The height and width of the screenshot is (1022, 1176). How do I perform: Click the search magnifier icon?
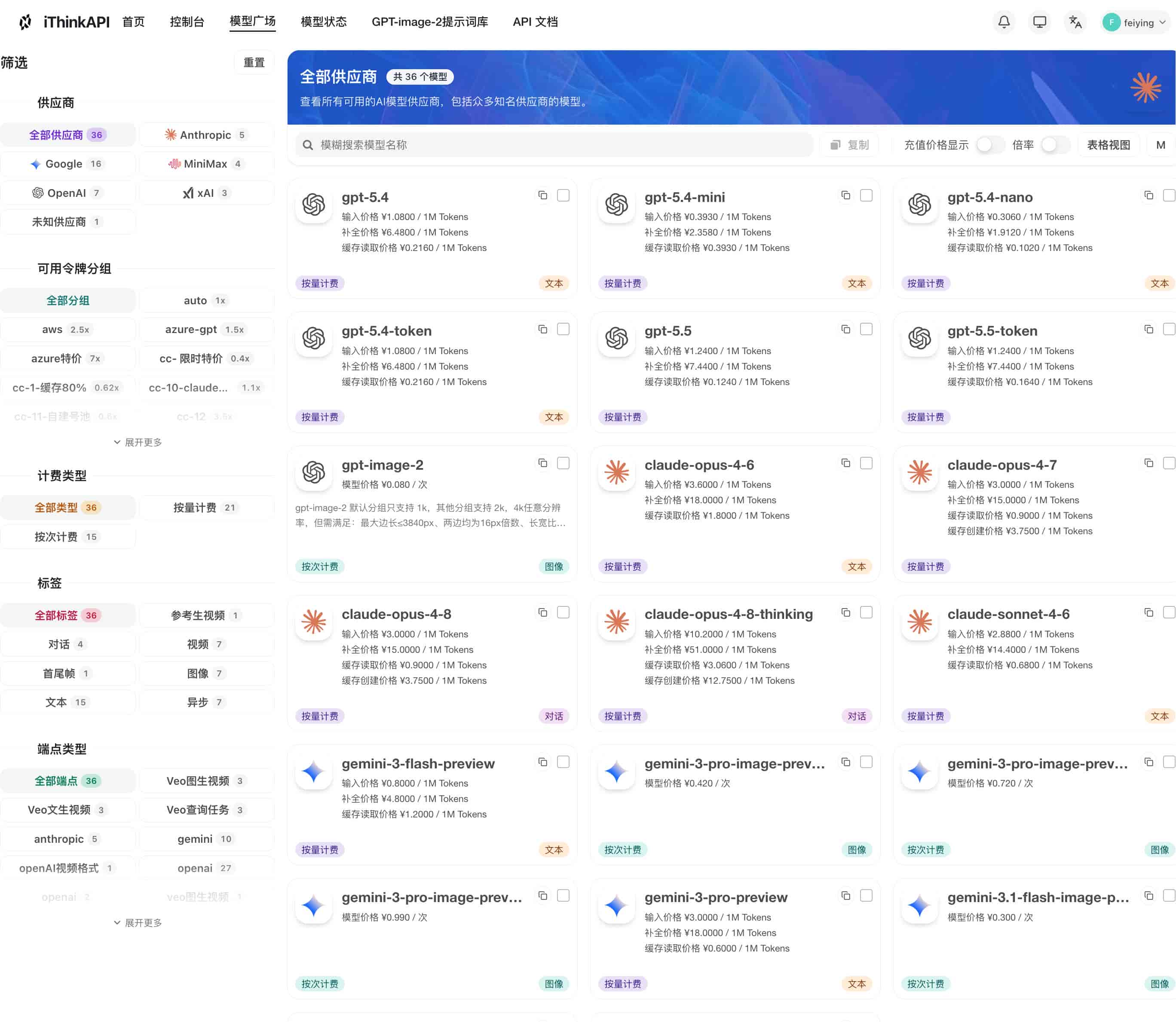point(307,145)
